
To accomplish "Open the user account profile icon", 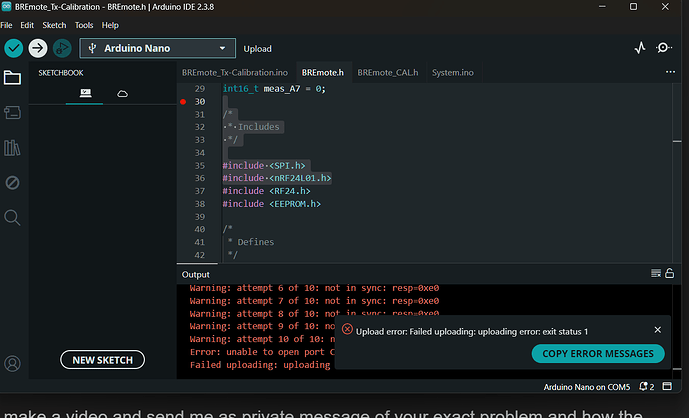I will (12, 363).
